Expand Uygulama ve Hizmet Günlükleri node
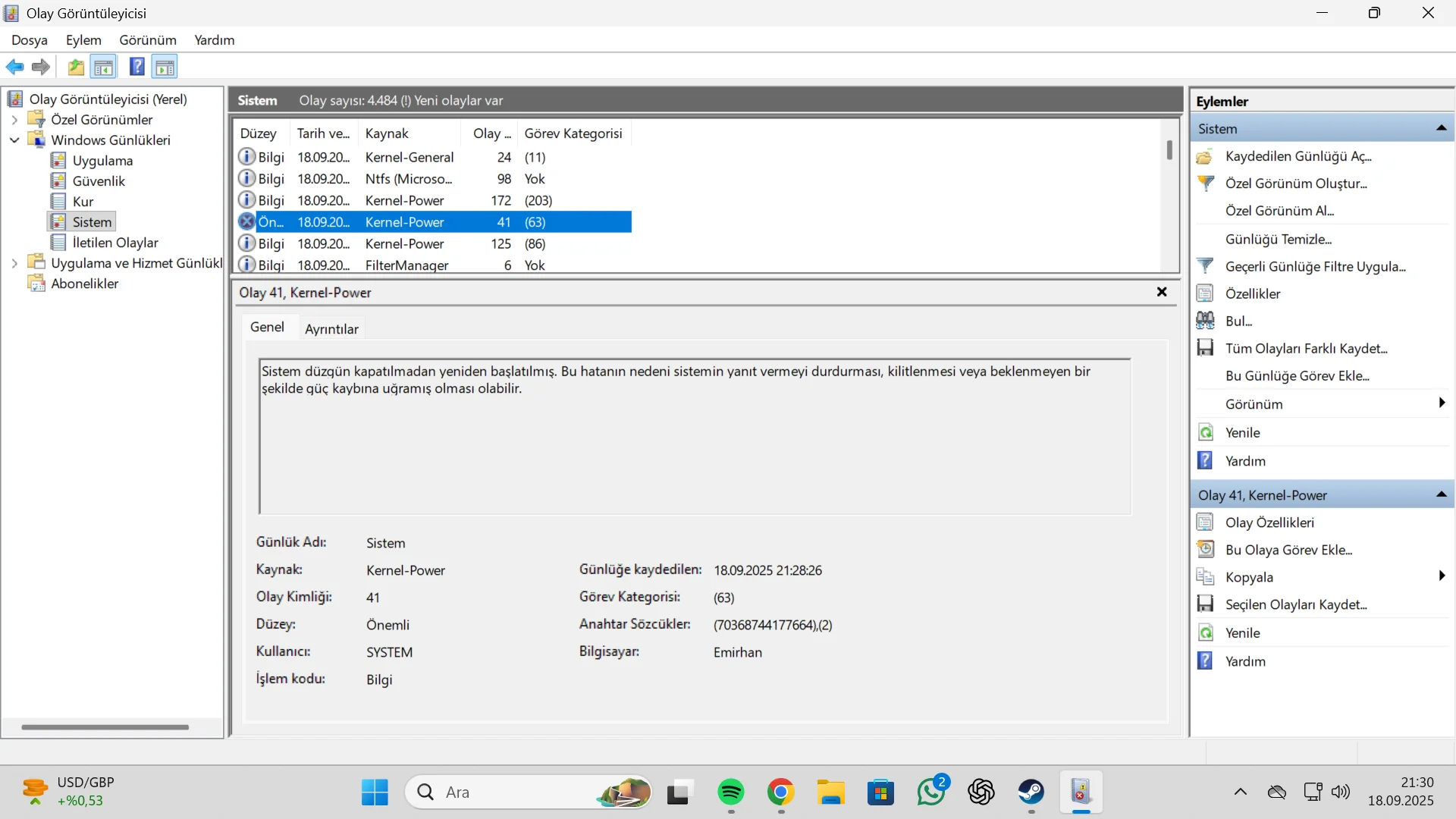This screenshot has width=1456, height=819. (x=14, y=263)
